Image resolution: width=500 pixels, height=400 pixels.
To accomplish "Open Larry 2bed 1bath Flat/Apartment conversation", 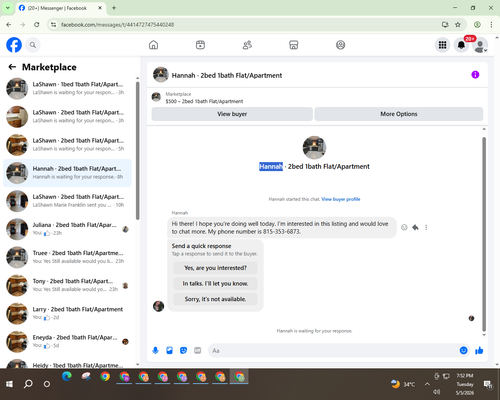I will click(67, 313).
